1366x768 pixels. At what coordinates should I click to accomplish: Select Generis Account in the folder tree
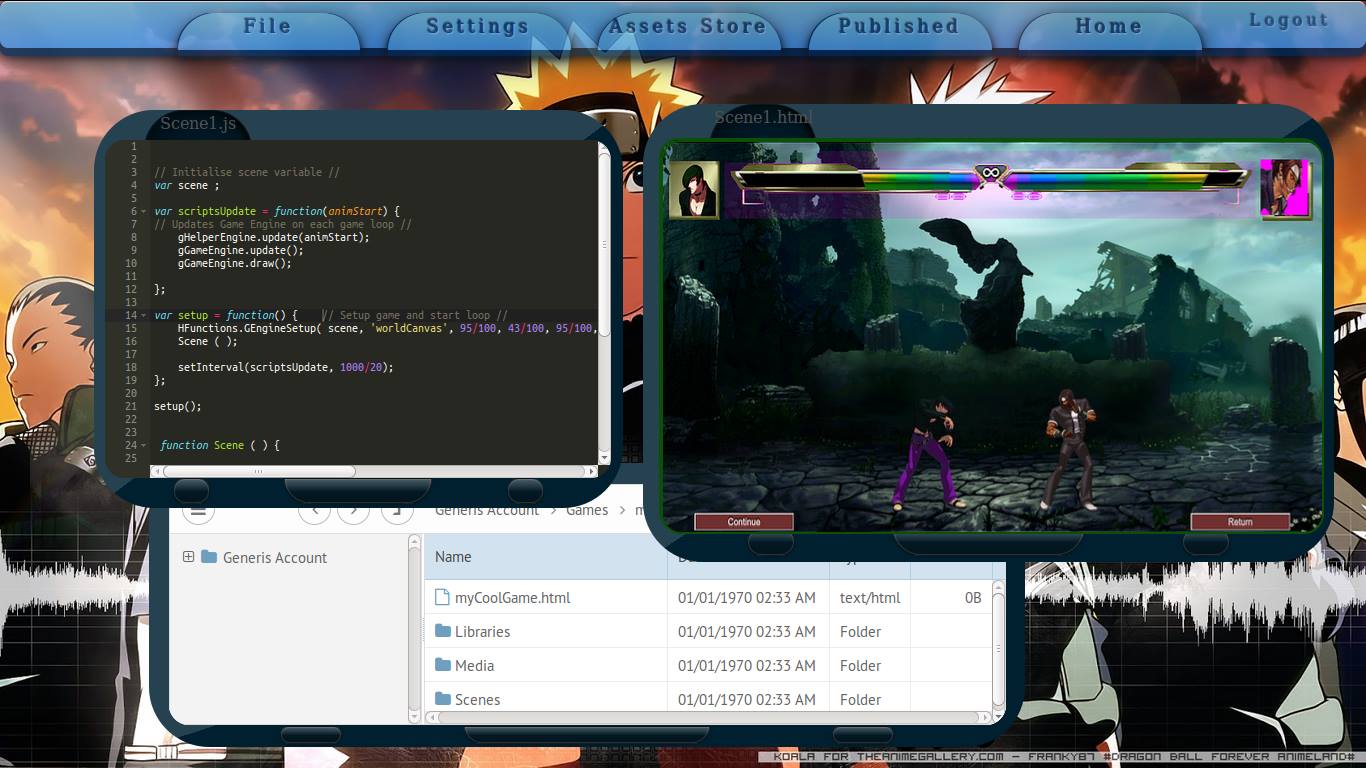[275, 558]
